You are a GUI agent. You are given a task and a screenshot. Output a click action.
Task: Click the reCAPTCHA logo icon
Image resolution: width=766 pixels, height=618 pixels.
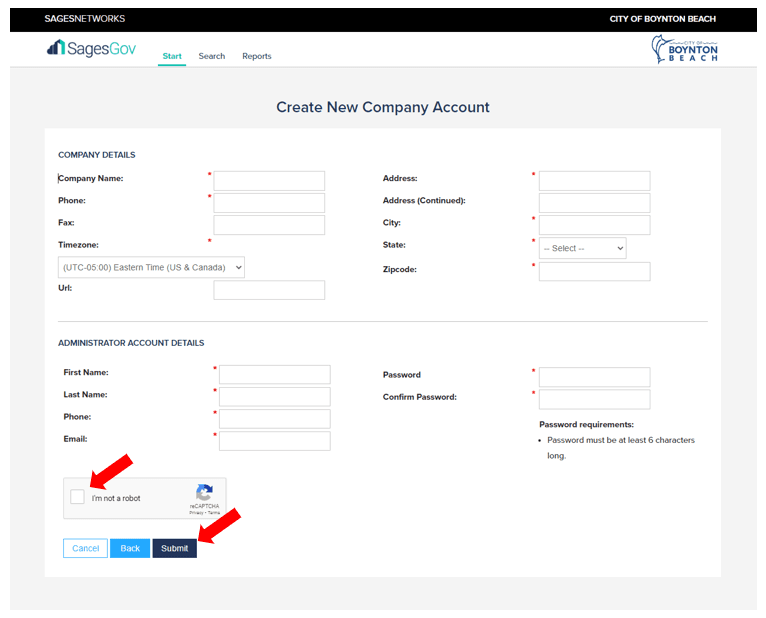204,492
